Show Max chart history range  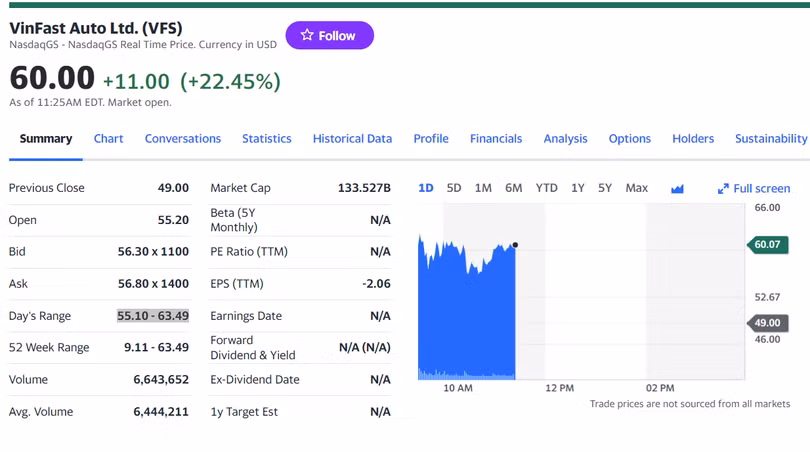point(636,188)
